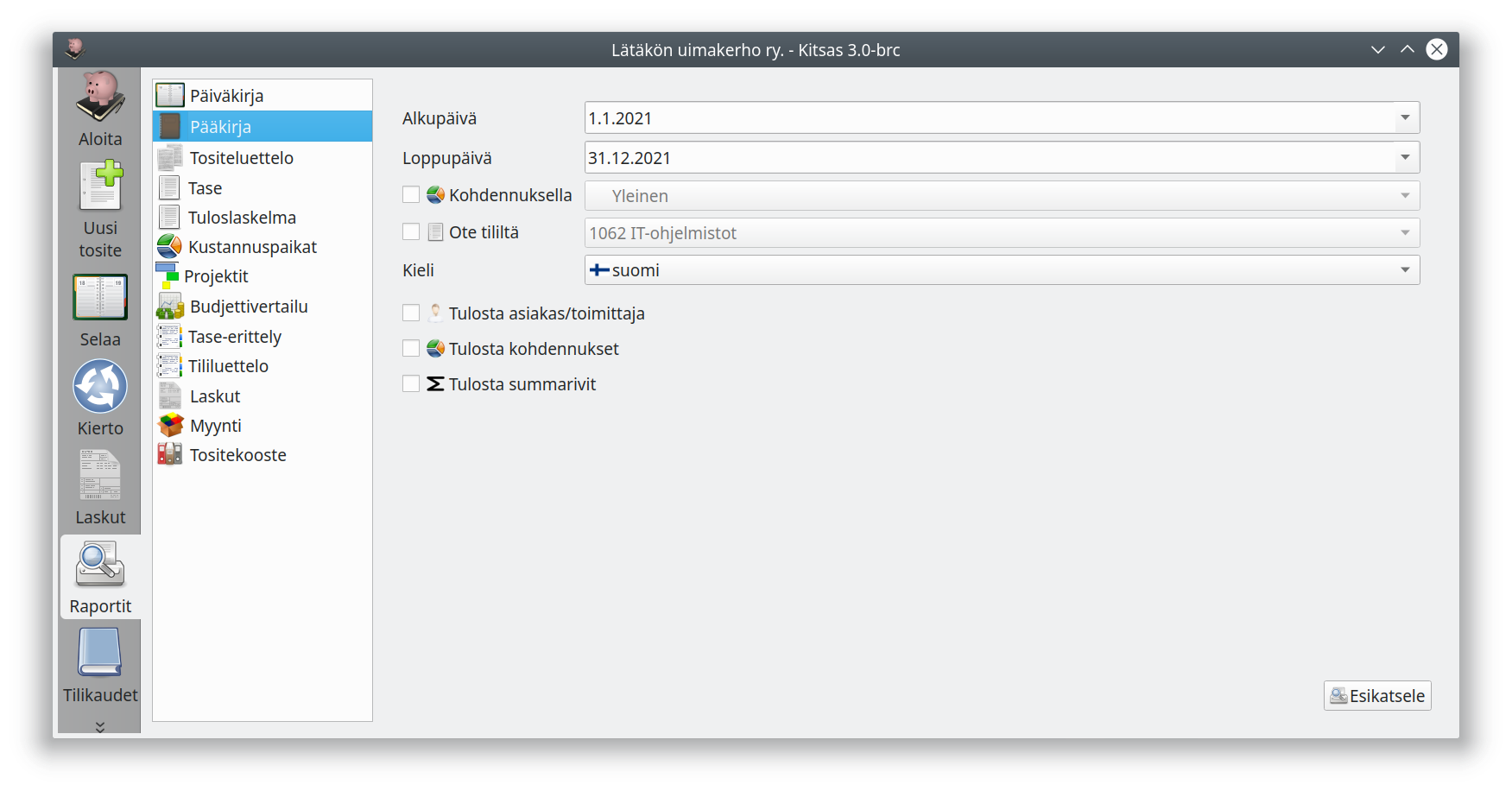Open the Kieli suomi language dropdown

tap(1002, 270)
